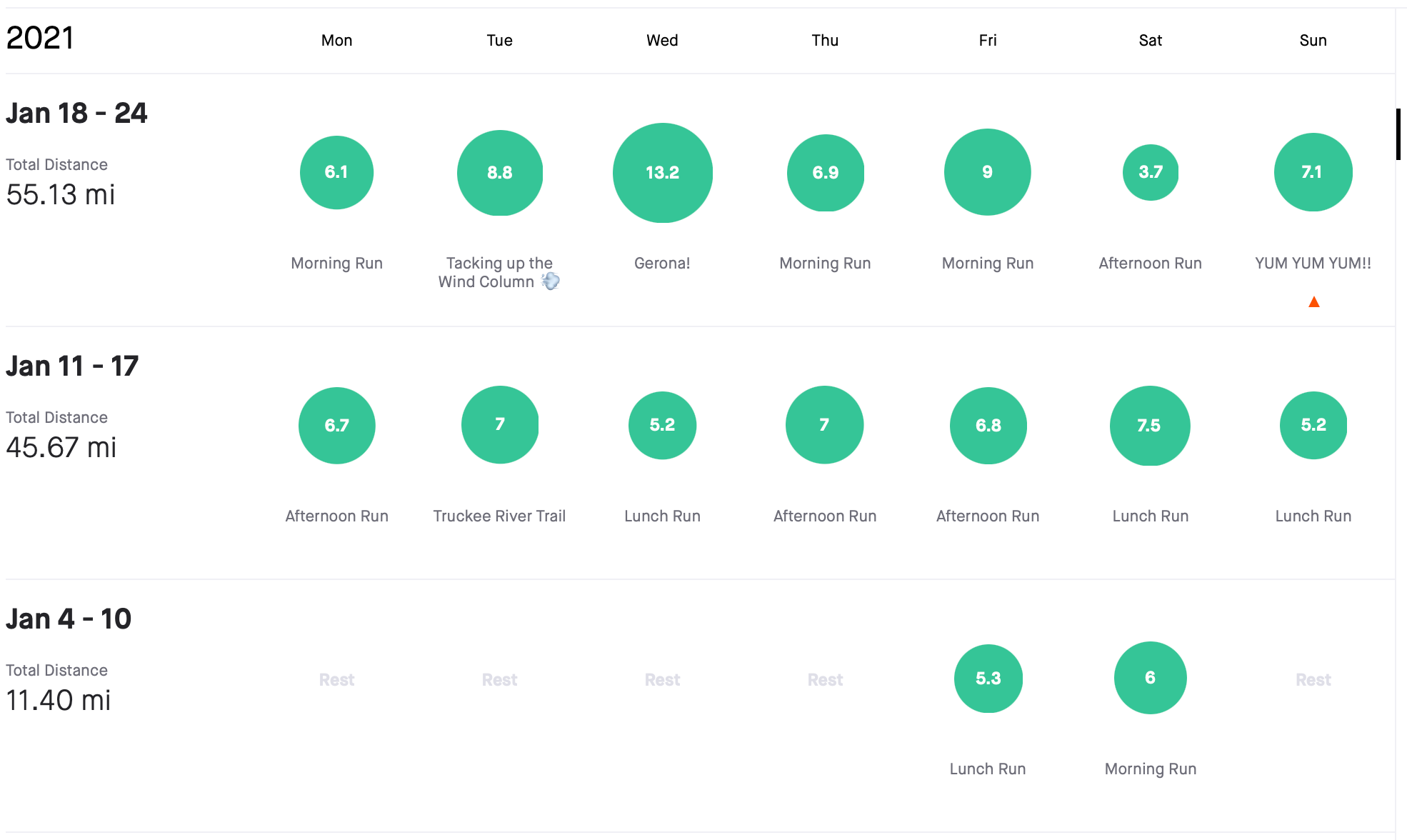Click the 6.7 mile Afternoon Run bubble
The image size is (1407, 840).
[336, 425]
